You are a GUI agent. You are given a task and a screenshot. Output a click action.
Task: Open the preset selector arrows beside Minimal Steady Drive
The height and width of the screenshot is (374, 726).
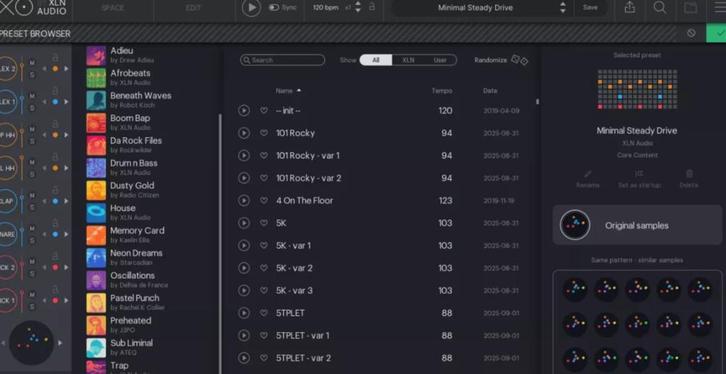[x=563, y=7]
